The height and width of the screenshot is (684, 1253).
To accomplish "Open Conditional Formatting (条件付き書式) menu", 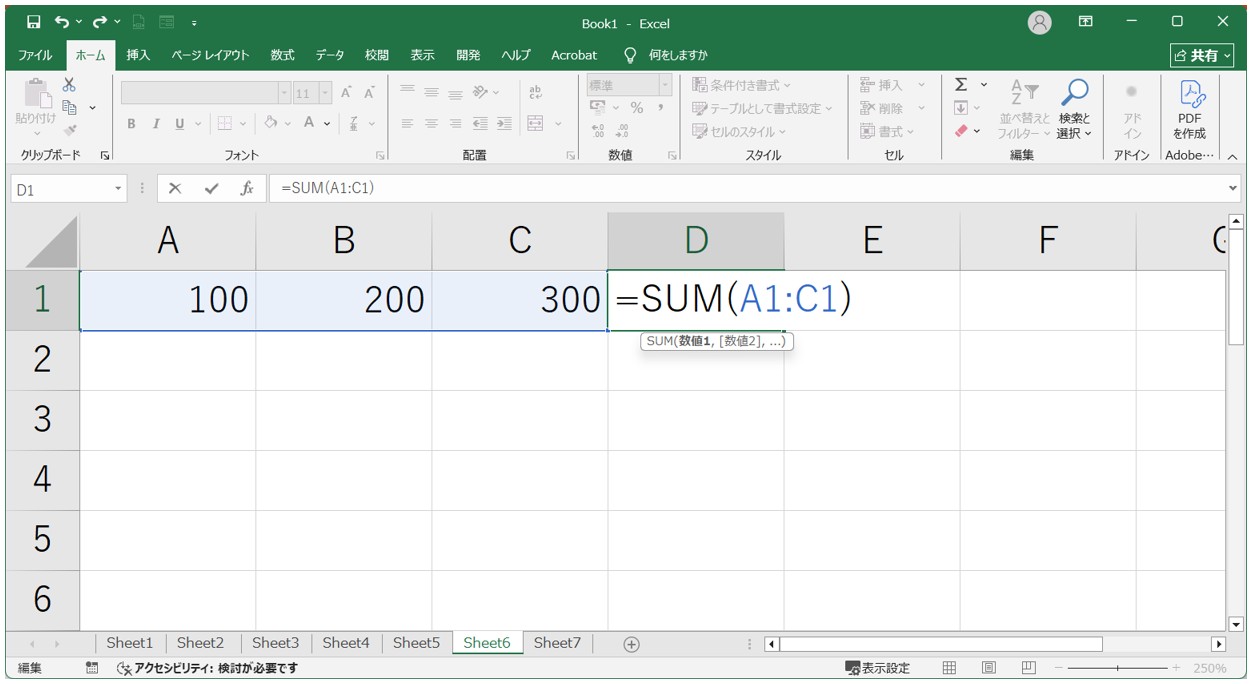I will pos(741,85).
